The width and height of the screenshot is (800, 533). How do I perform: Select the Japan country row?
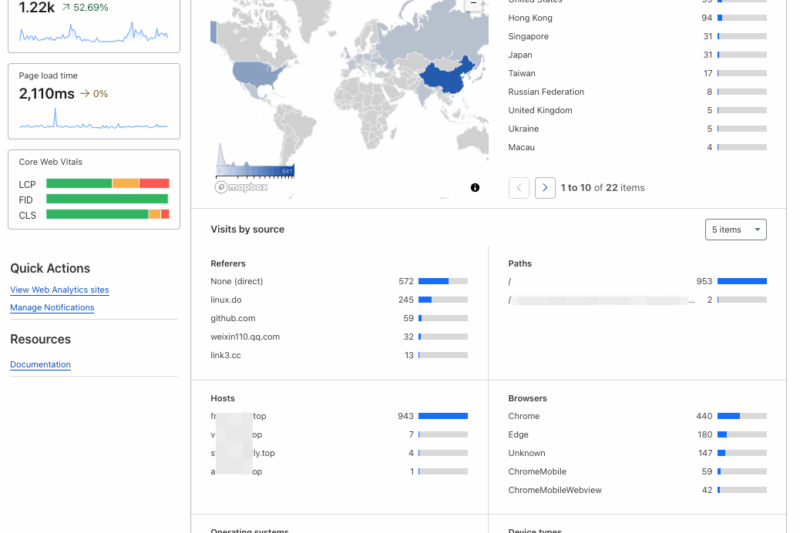(637, 55)
